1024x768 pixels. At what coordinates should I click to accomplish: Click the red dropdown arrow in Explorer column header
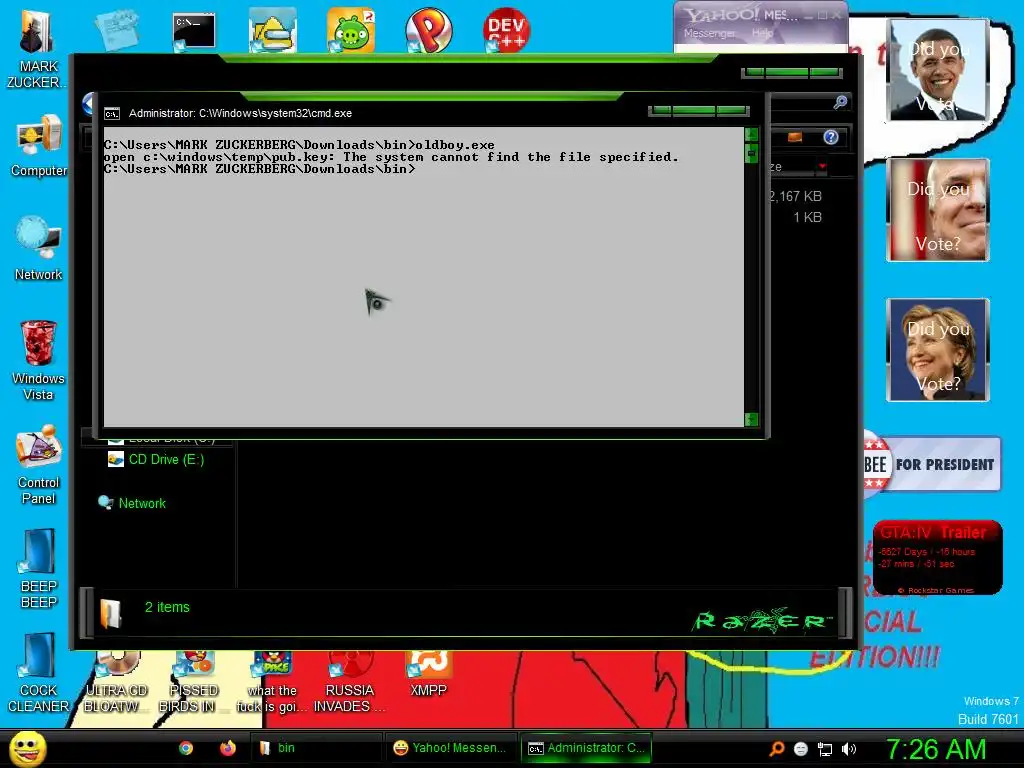(822, 167)
